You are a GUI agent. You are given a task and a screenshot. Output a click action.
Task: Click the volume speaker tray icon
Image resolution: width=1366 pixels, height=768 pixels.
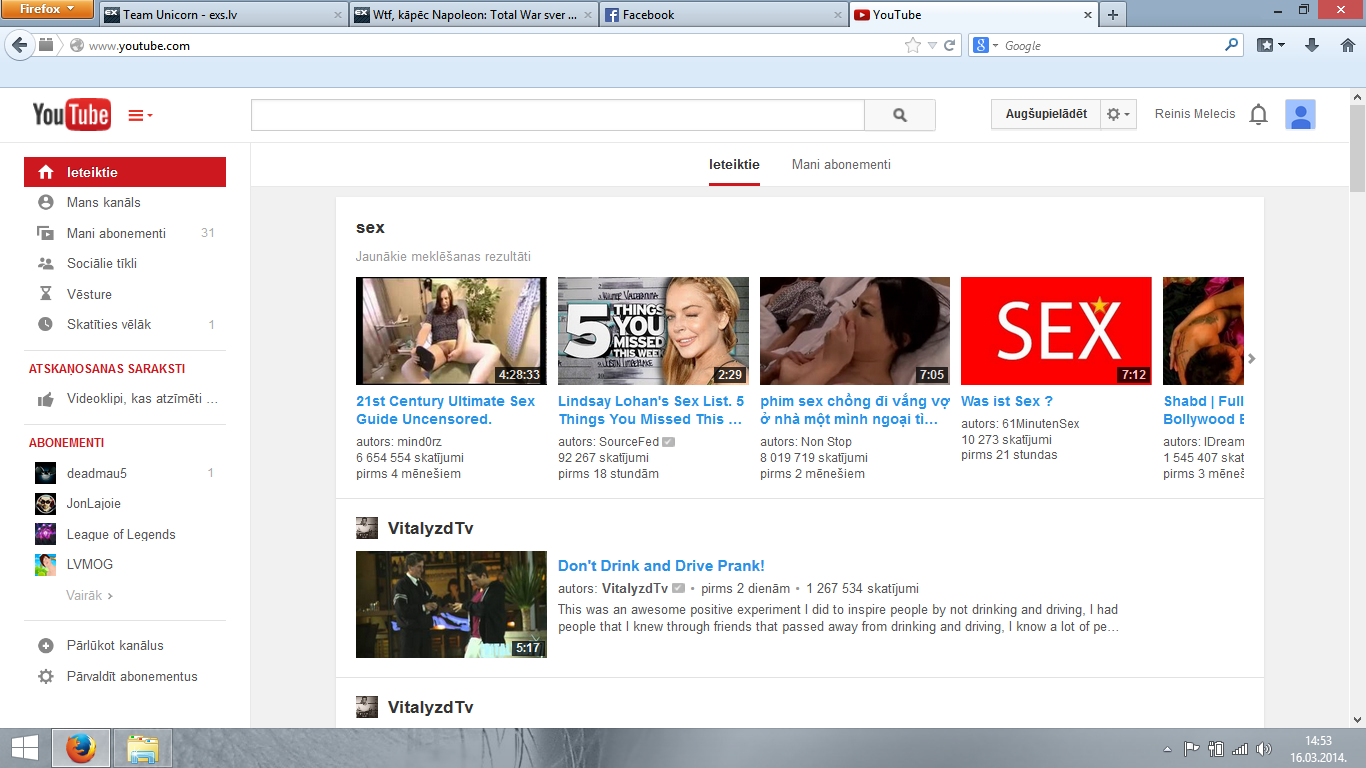pyautogui.click(x=1264, y=748)
